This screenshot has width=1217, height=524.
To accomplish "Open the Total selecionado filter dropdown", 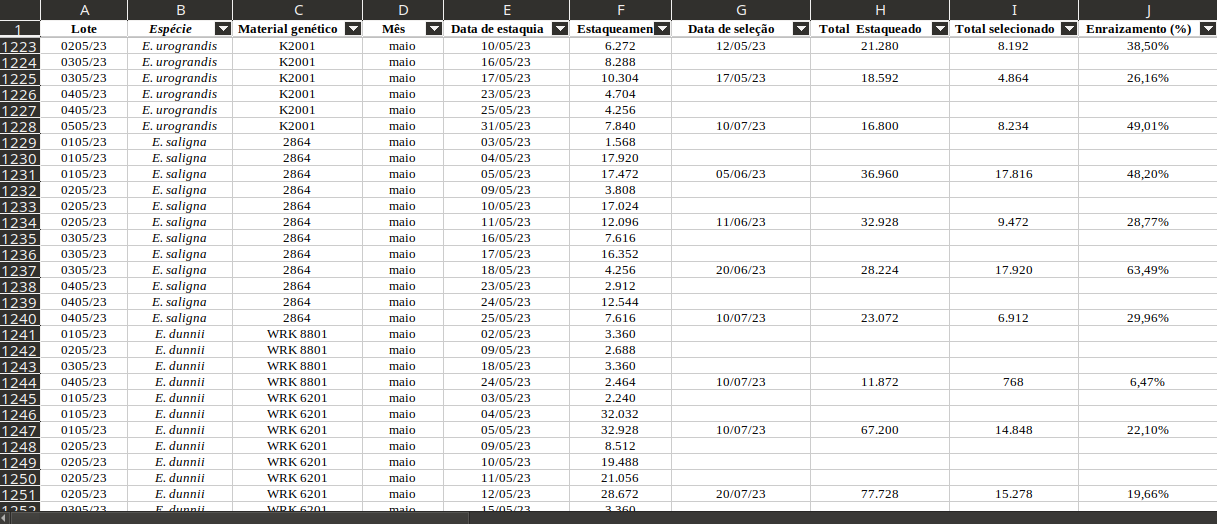I will 1069,29.
